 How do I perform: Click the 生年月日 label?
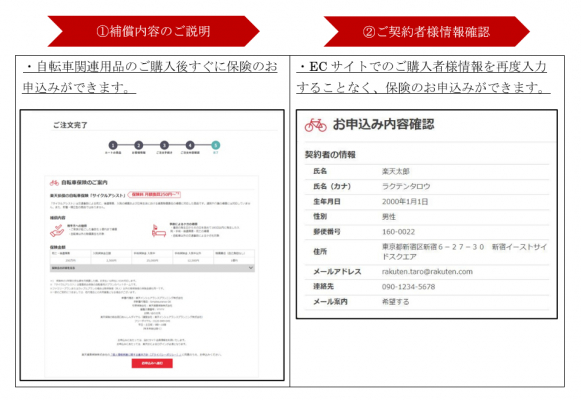(x=327, y=201)
